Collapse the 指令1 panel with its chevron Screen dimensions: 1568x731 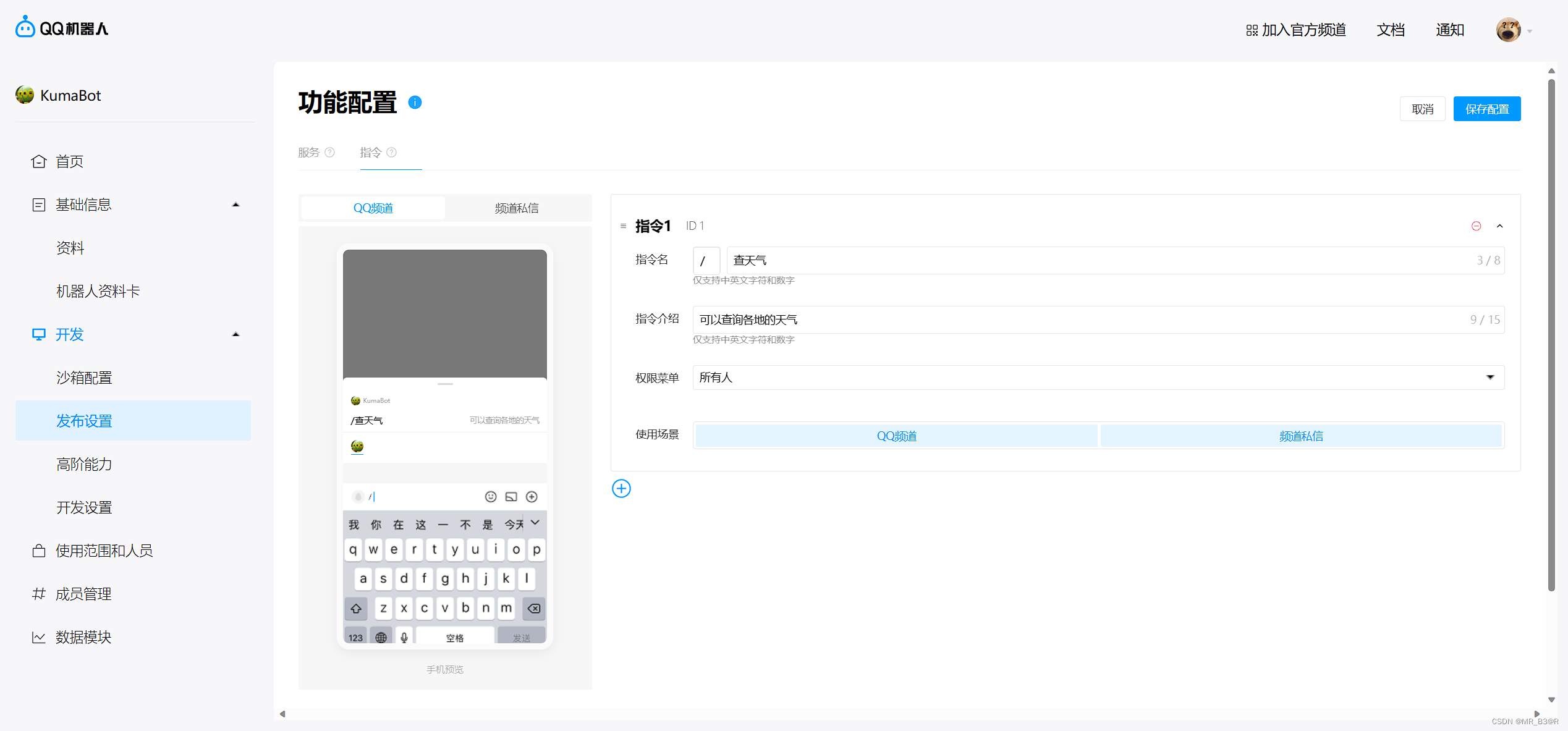click(1500, 226)
